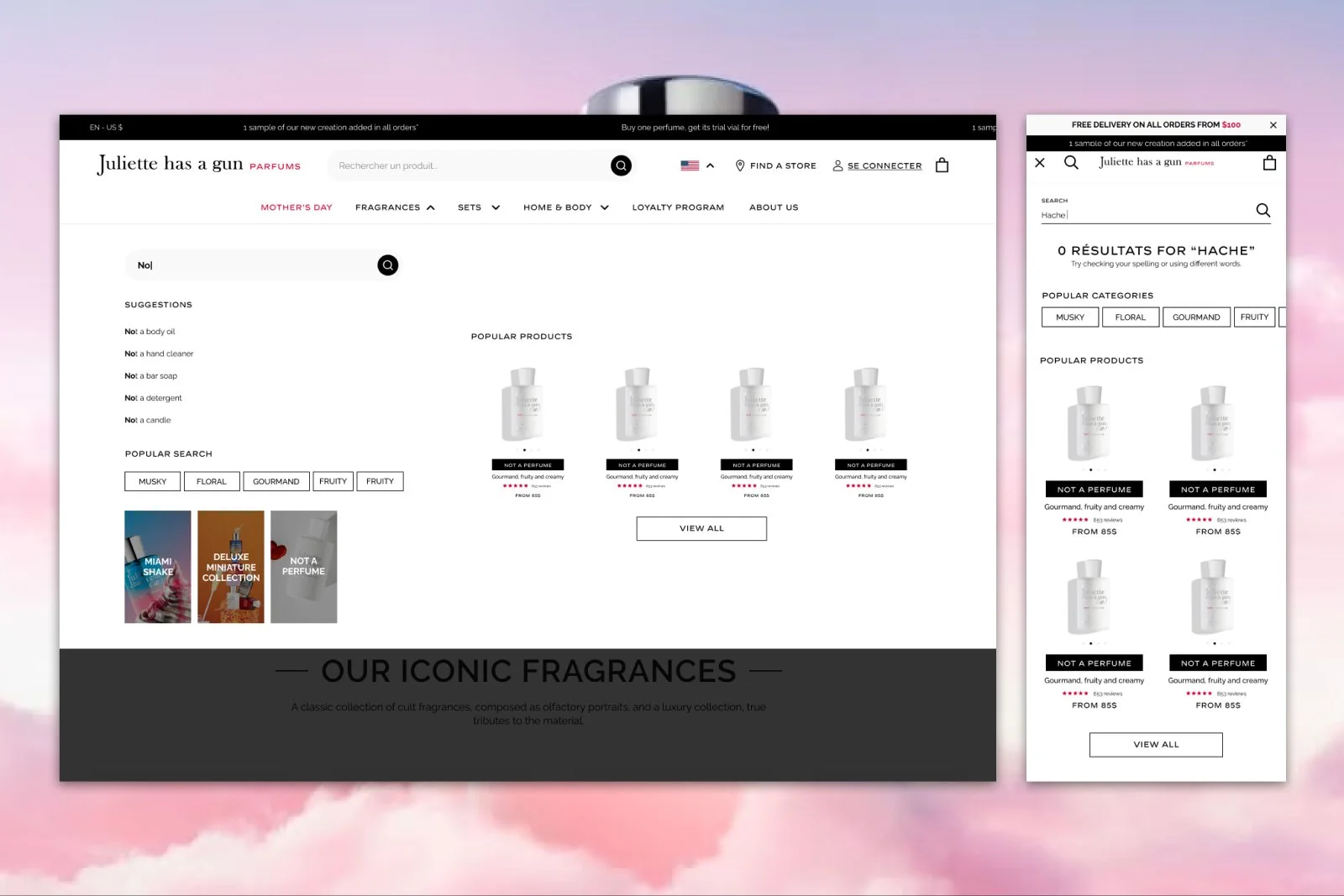1344x896 pixels.
Task: Open the shopping cart icon
Action: coord(941,165)
